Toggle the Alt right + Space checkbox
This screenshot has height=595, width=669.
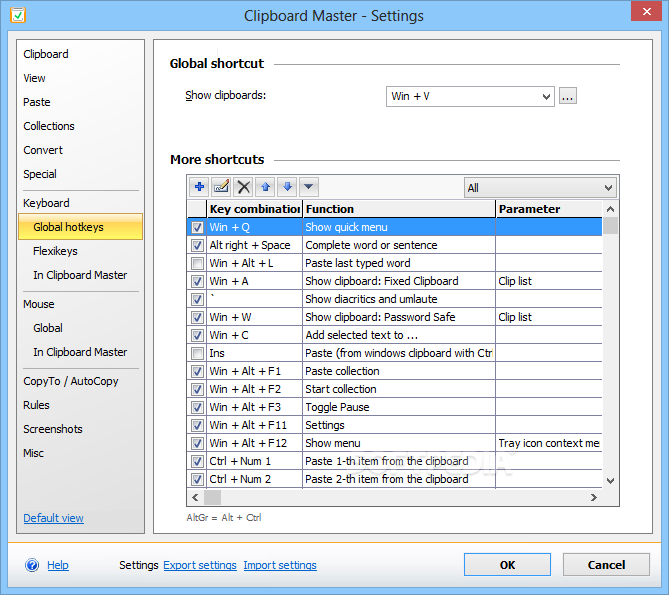tap(197, 245)
